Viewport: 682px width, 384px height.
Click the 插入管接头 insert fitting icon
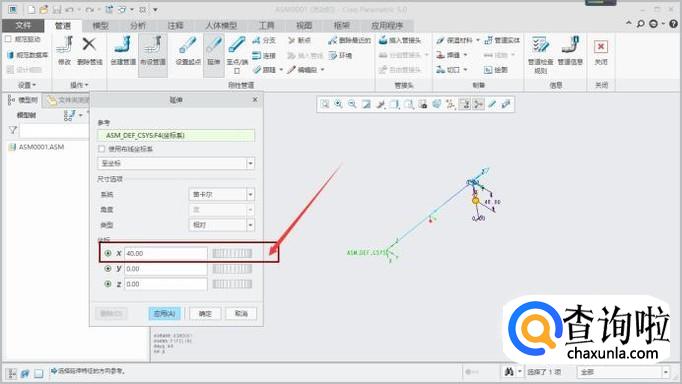(383, 40)
